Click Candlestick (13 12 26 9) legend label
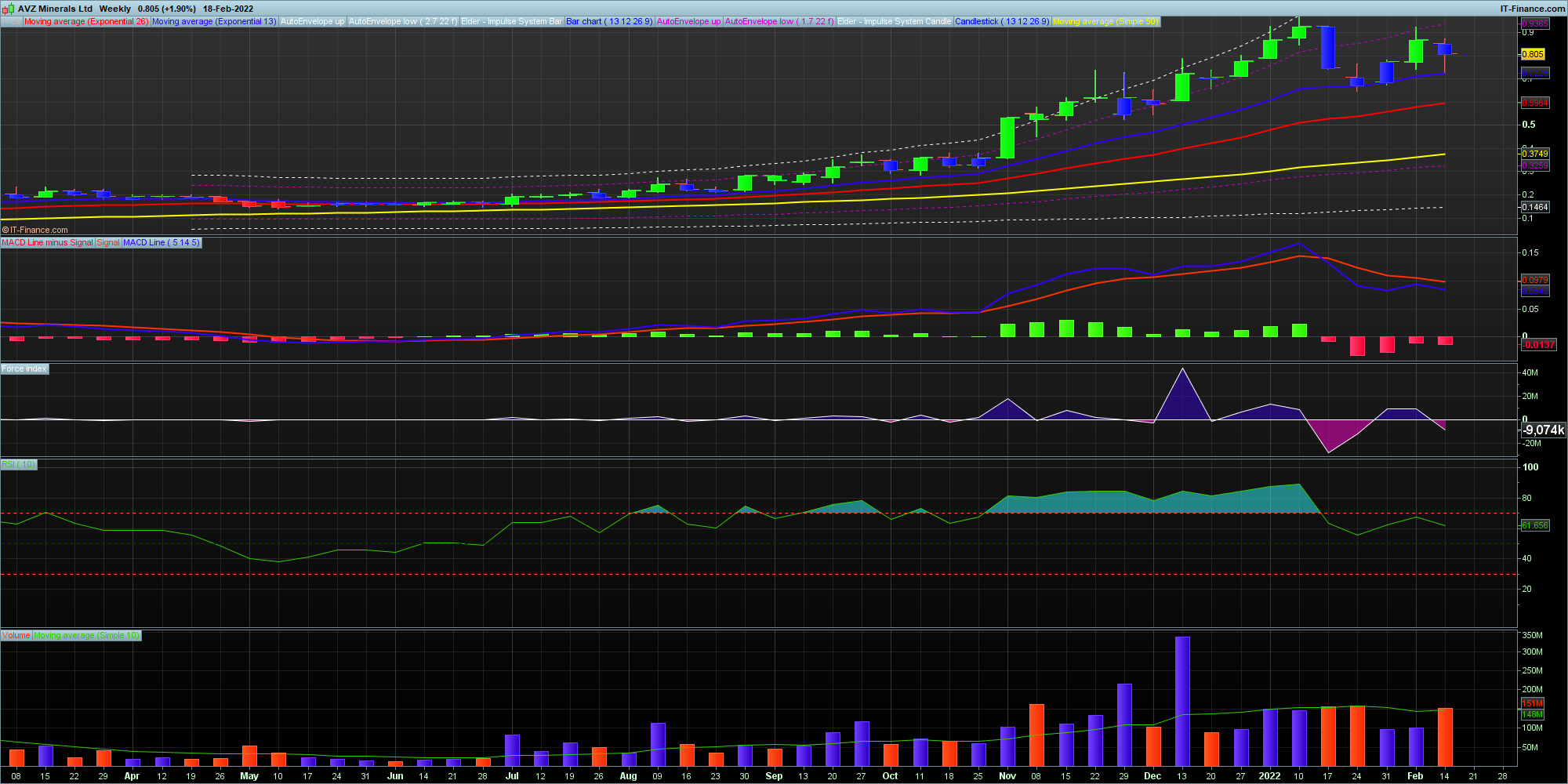The height and width of the screenshot is (784, 1568). 1002,21
